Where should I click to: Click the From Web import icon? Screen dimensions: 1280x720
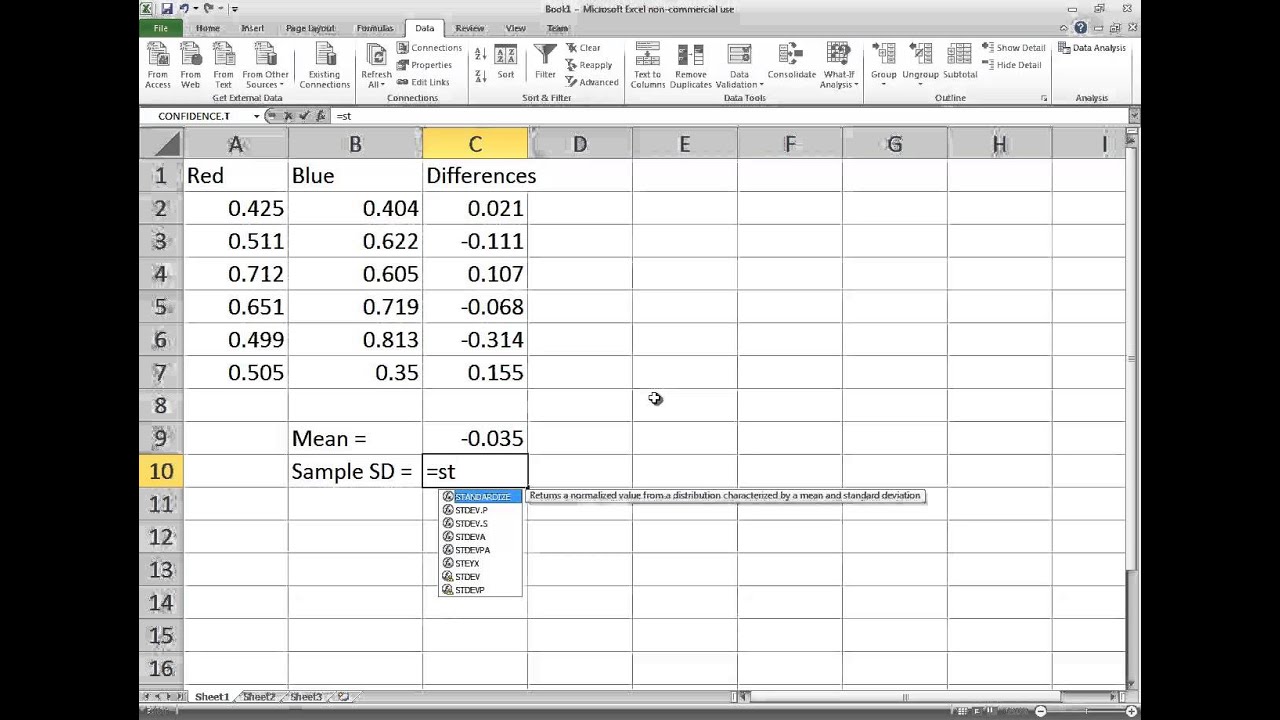190,66
